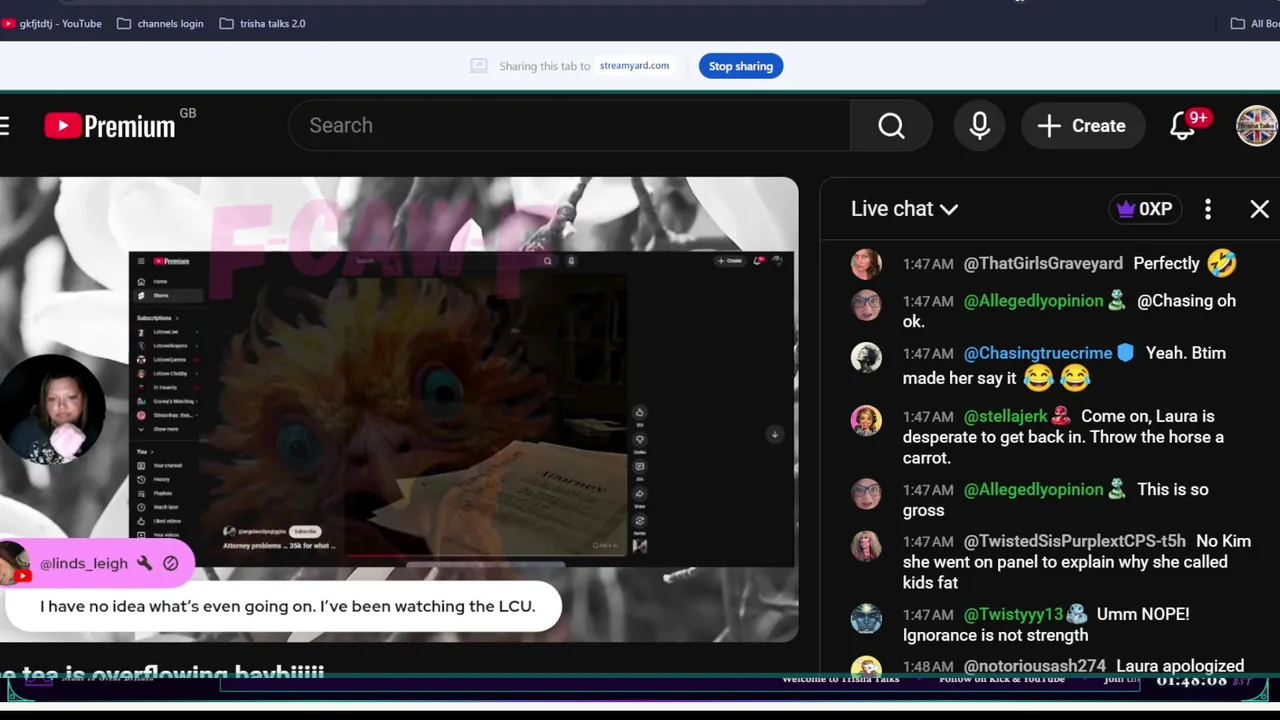Screen dimensions: 1280x720
Task: Open live chat three-dot options menu
Action: tap(1208, 209)
